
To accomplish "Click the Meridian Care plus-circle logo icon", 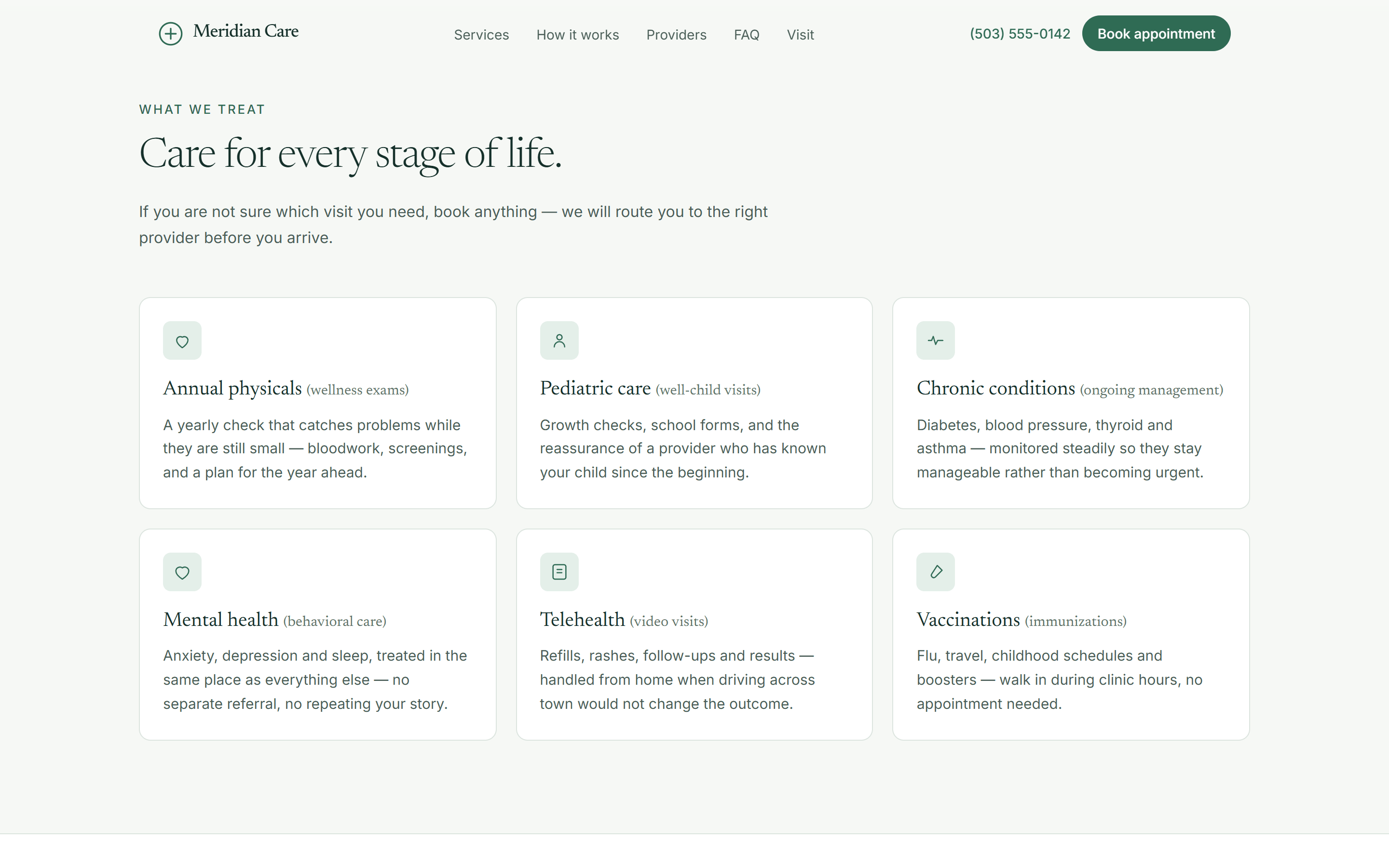I will click(170, 33).
